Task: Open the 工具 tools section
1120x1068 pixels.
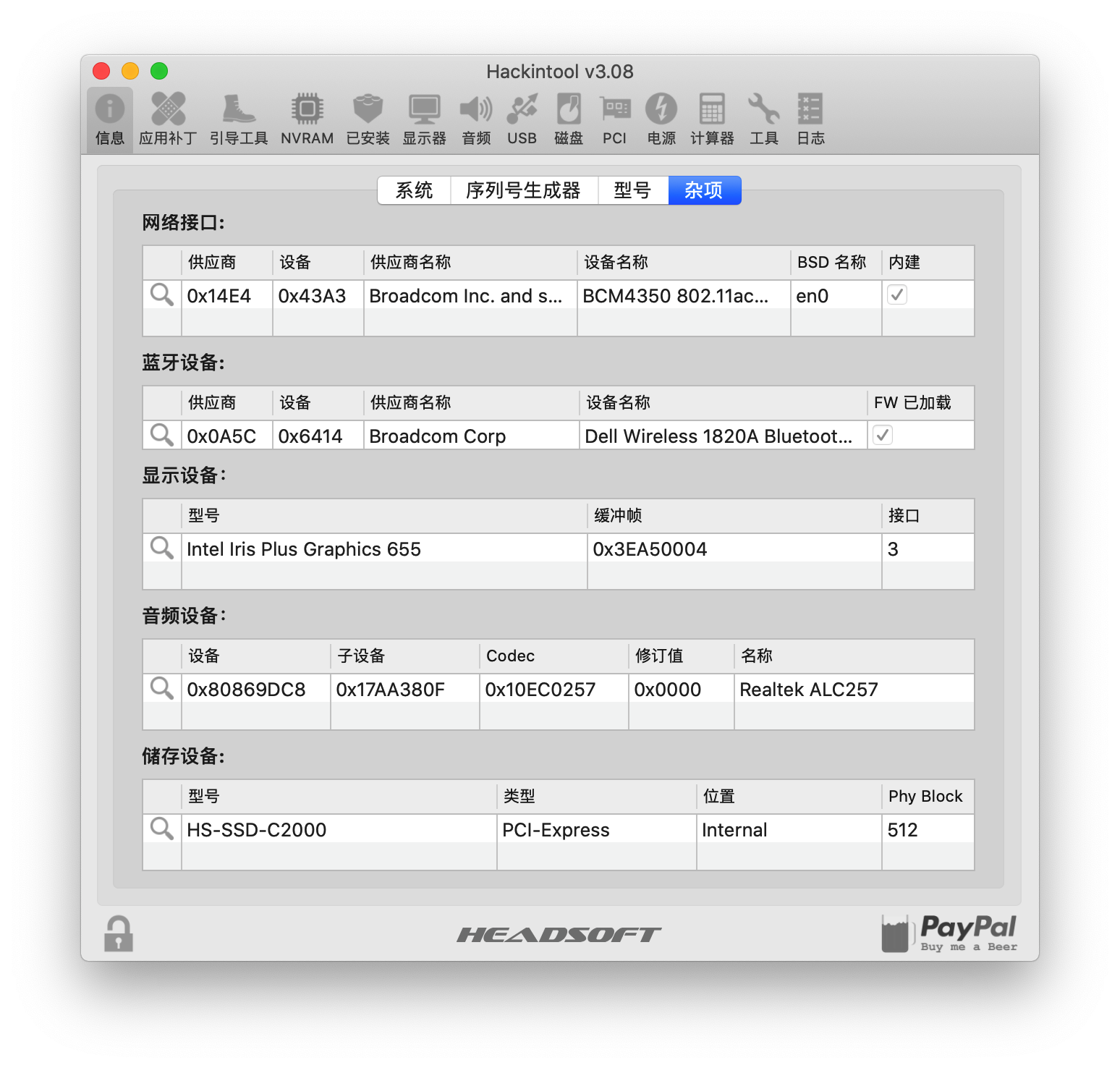Action: tap(764, 119)
